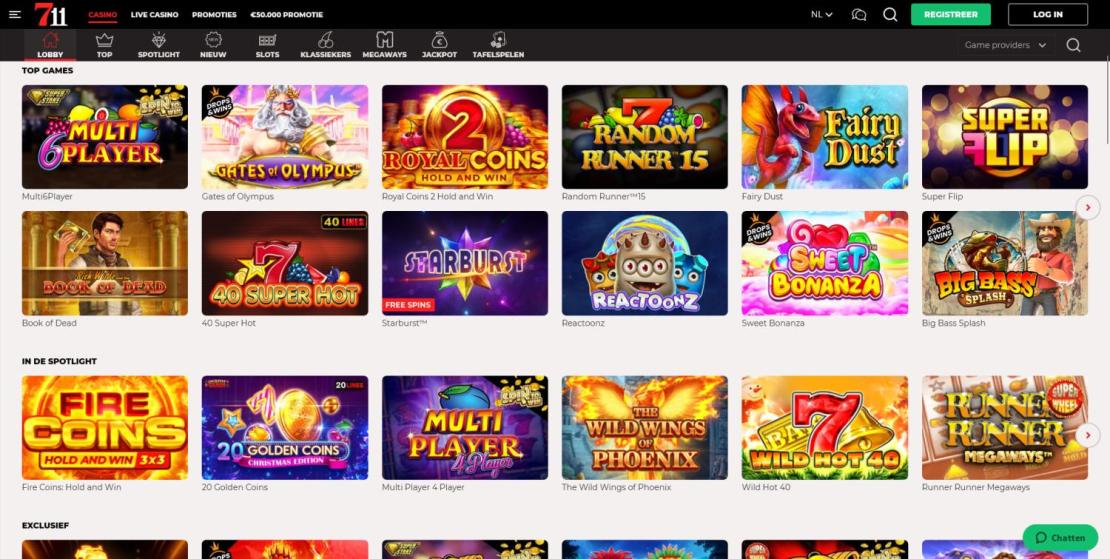Open the 40 Super Hot thumbnail
1110x559 pixels.
pyautogui.click(x=285, y=263)
